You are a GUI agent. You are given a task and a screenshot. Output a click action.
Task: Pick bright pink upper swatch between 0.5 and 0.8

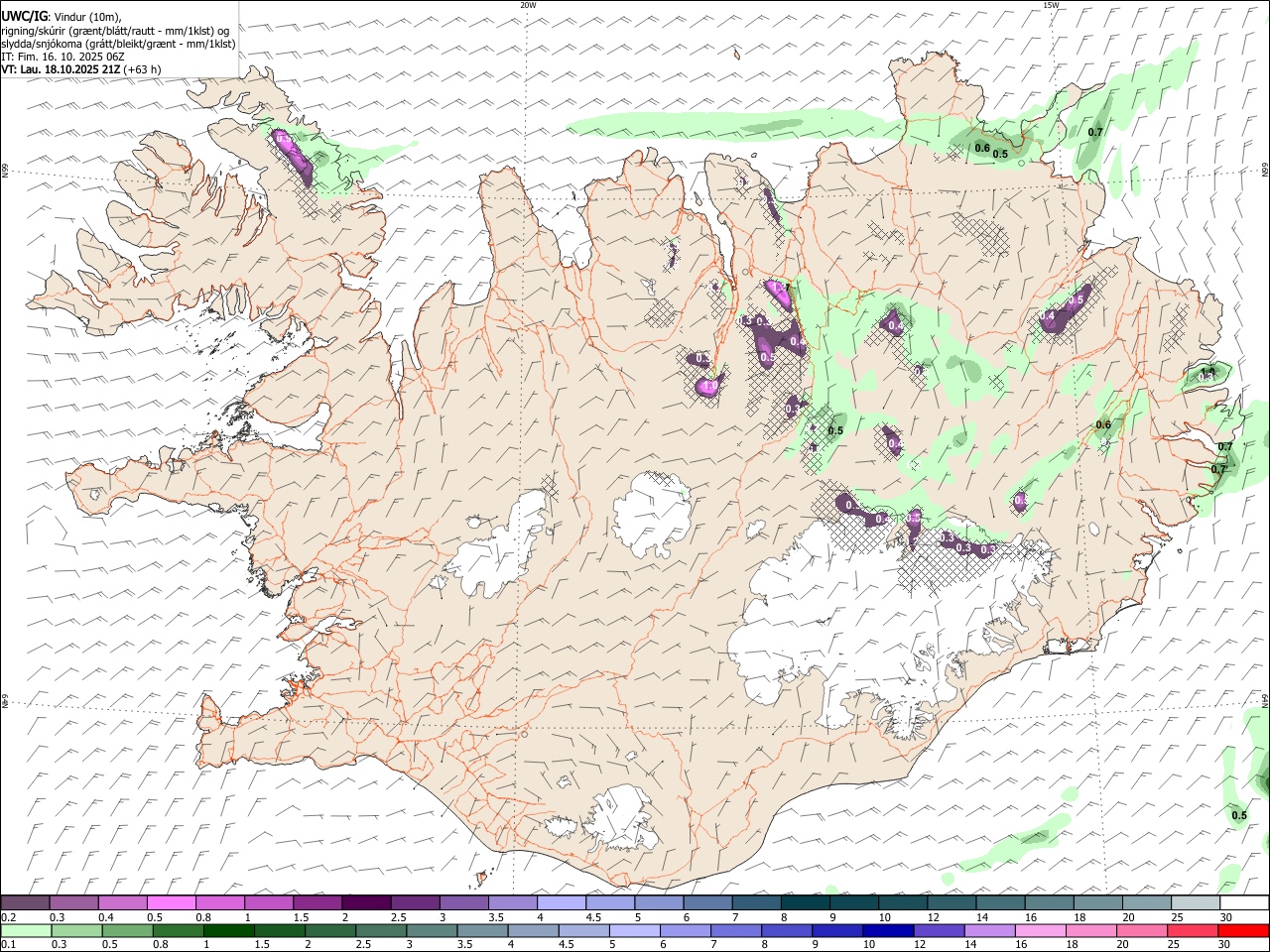click(172, 902)
